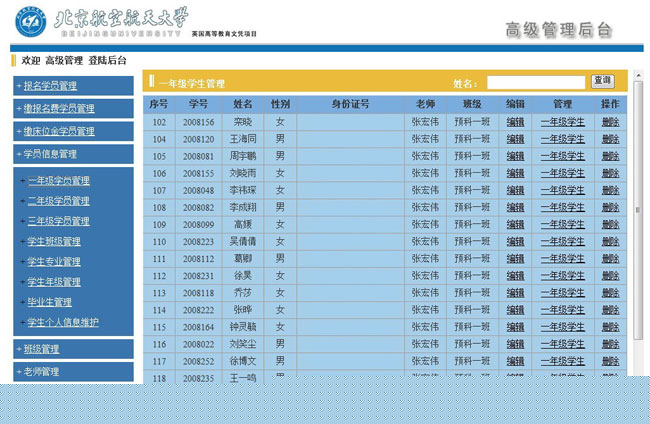Expand the 老师管理 sidebar section

coord(41,372)
